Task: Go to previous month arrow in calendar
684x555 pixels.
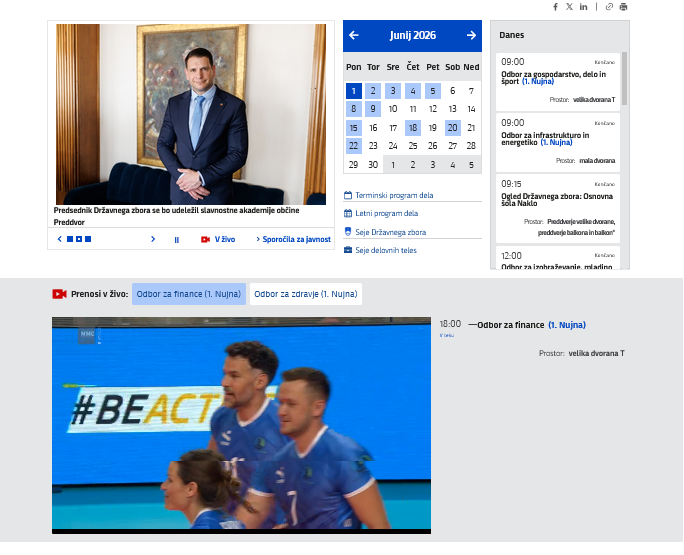Action: 354,35
